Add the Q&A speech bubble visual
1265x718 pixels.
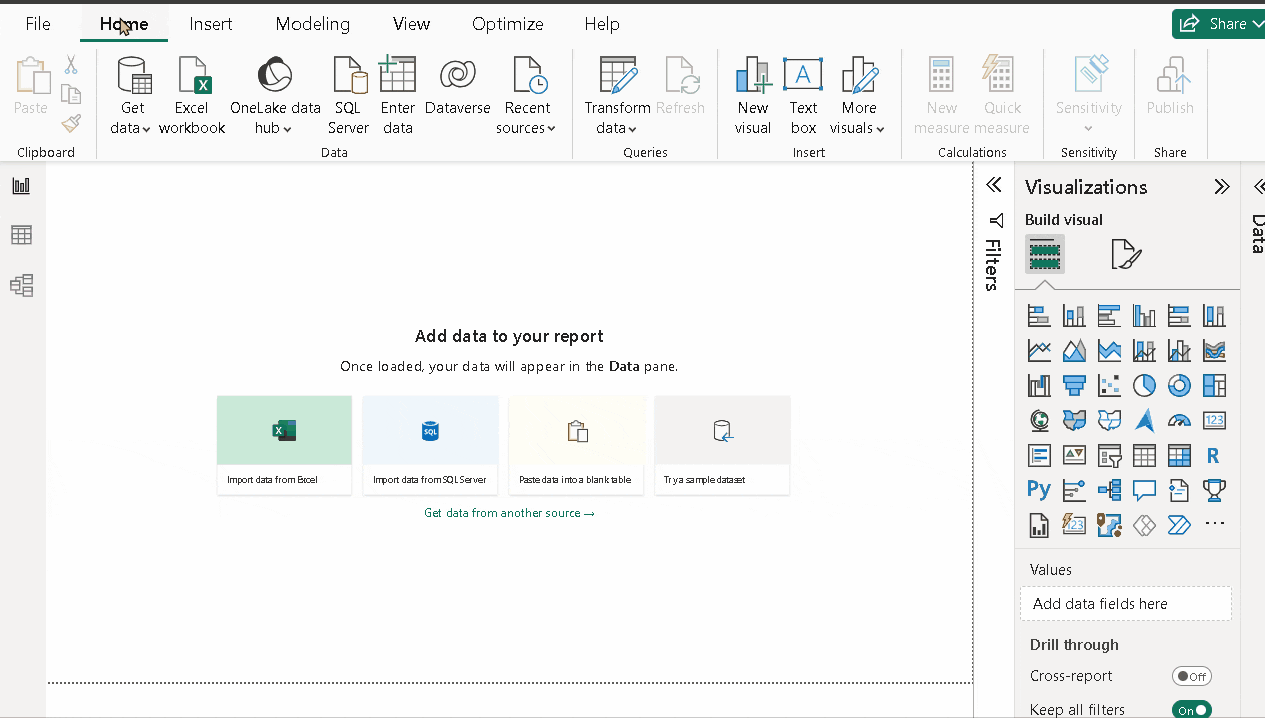coord(1144,490)
